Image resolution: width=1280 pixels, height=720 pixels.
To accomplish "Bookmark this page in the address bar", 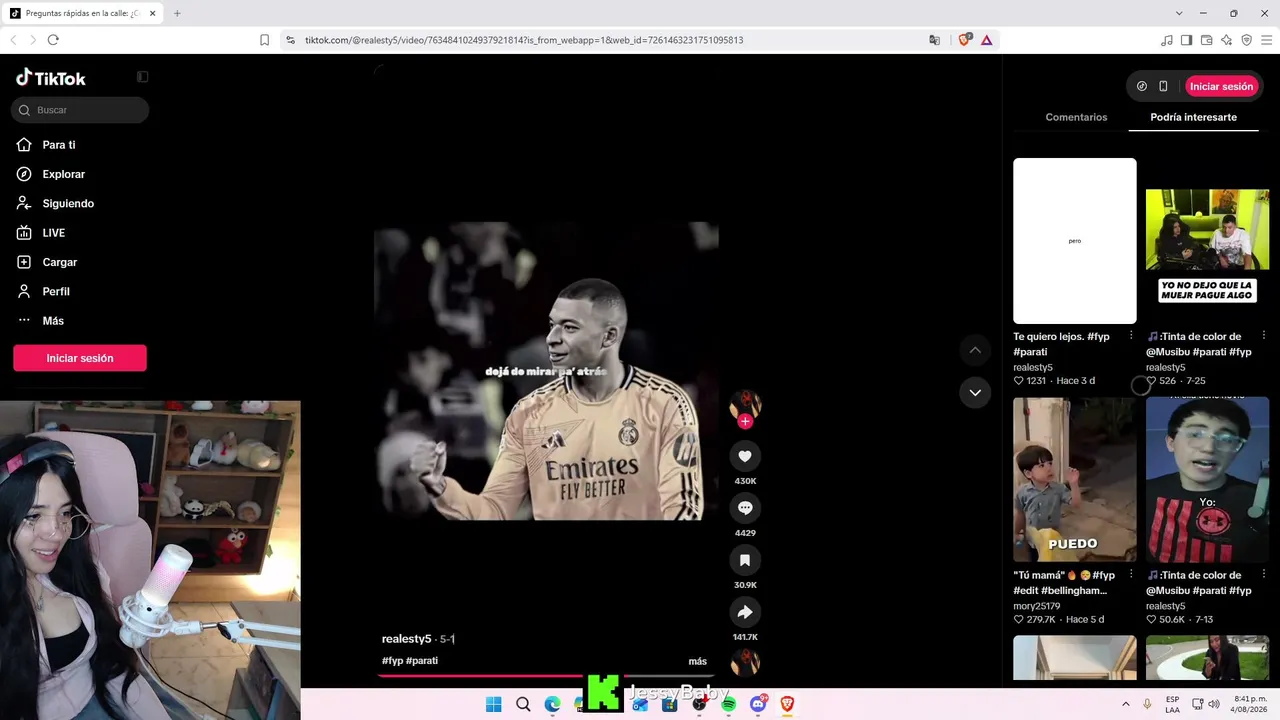I will (x=264, y=40).
